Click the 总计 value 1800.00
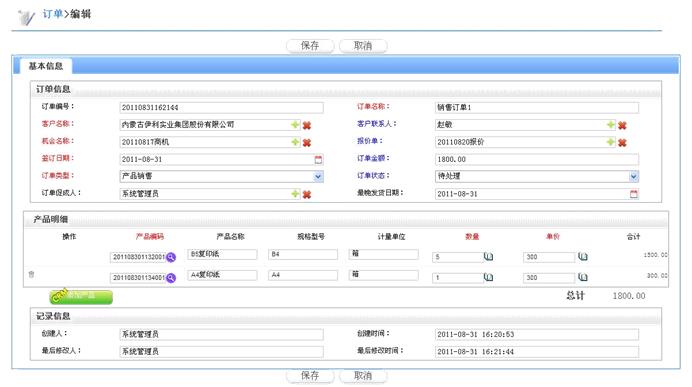 (x=629, y=296)
